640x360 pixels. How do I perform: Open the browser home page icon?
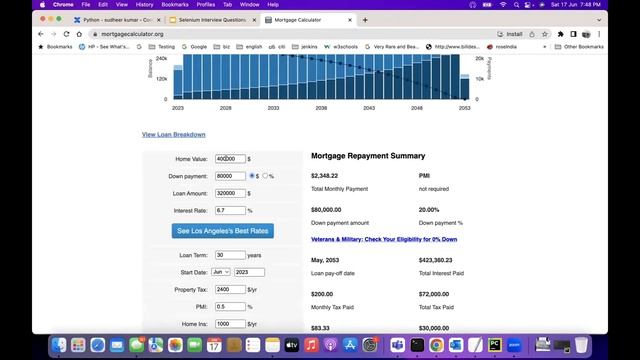(x=79, y=34)
